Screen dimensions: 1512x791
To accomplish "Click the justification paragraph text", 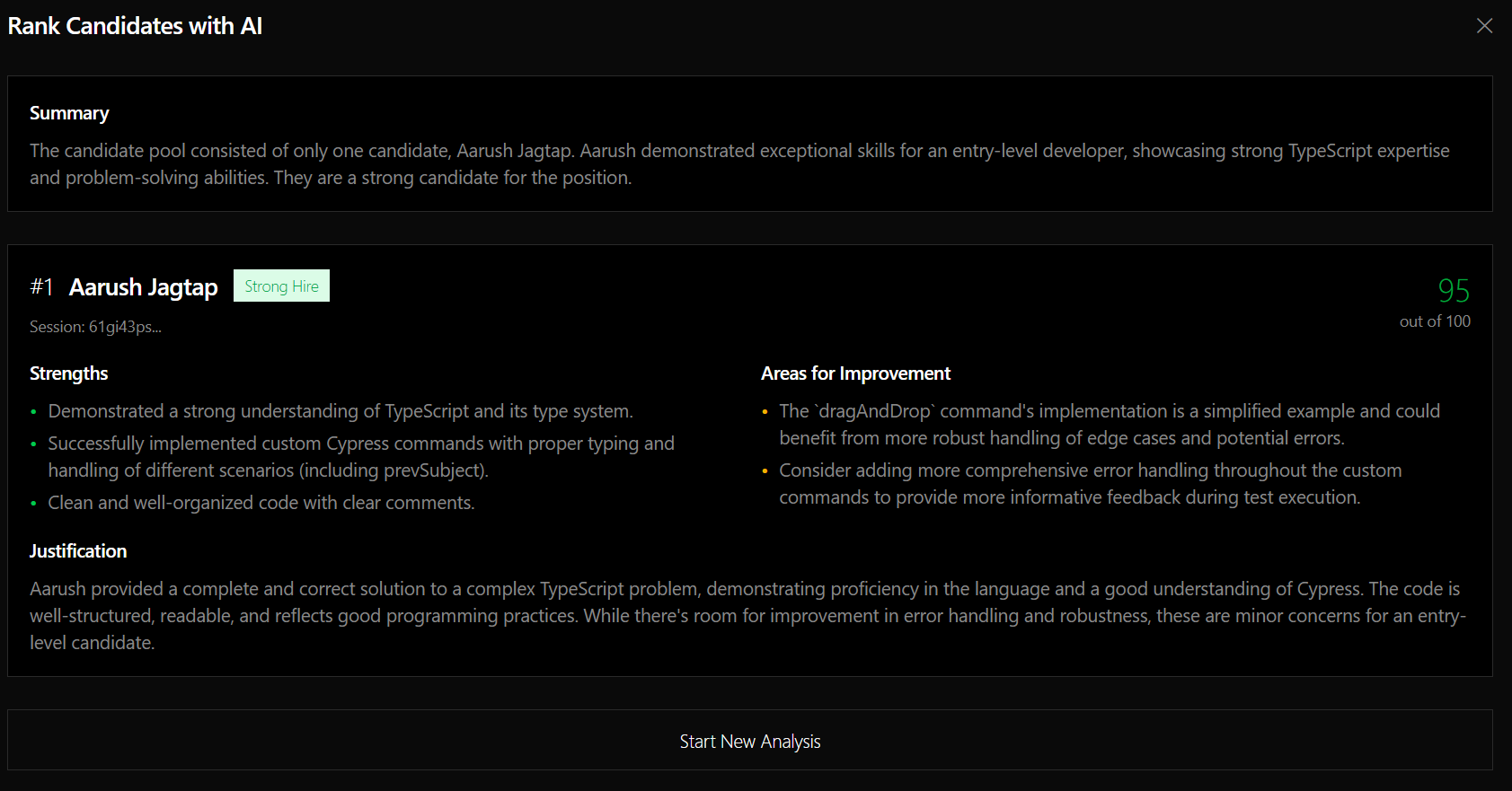I will (746, 616).
